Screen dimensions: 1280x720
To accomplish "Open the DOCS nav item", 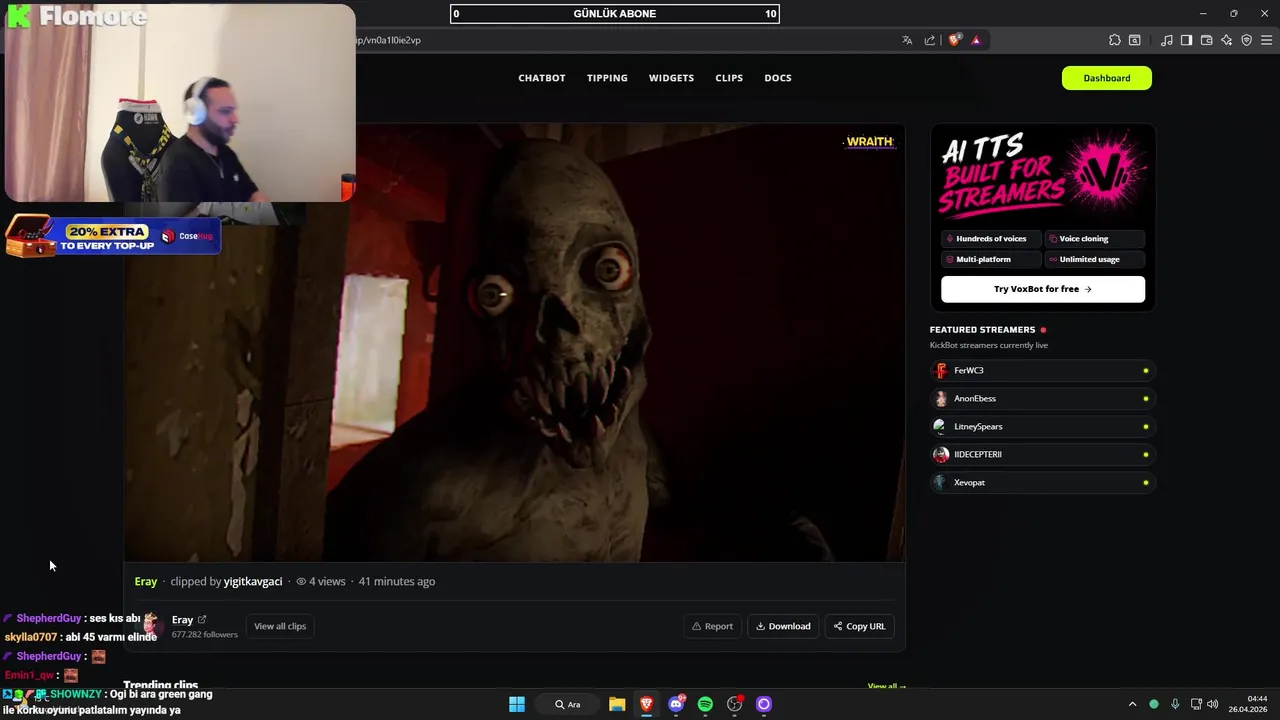I will pyautogui.click(x=778, y=78).
